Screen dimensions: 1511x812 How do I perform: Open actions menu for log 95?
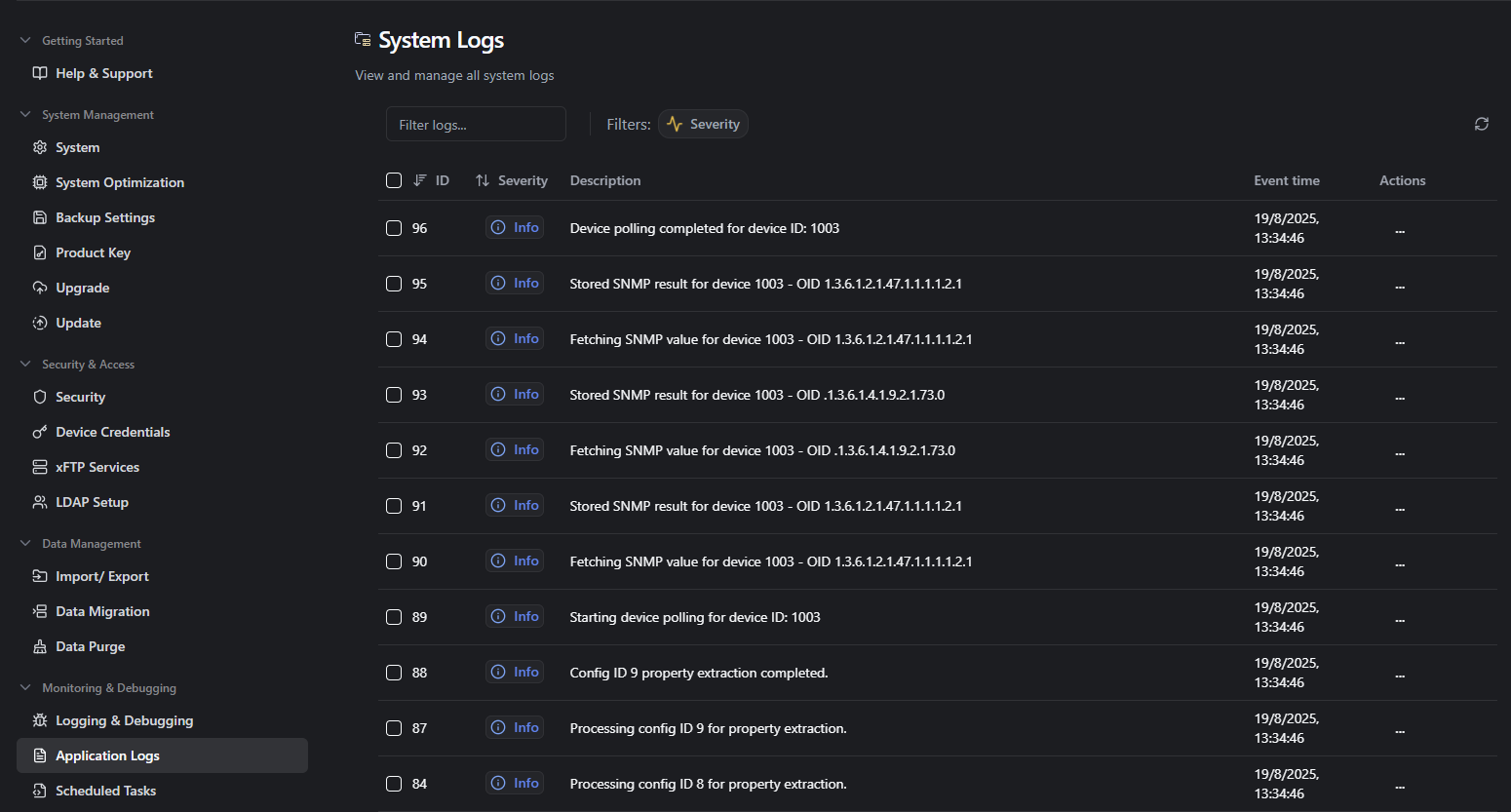click(x=1400, y=287)
